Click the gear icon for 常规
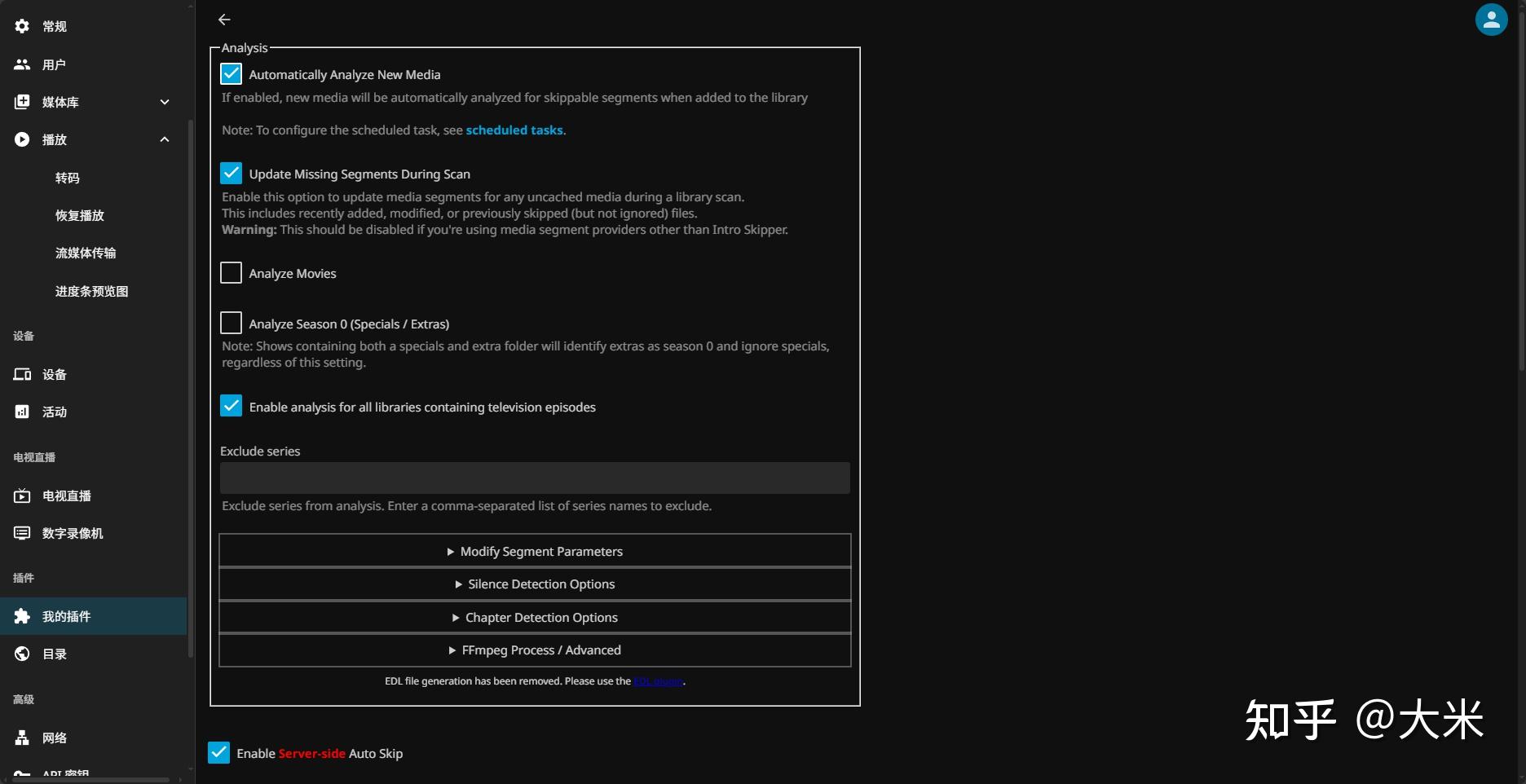Viewport: 1526px width, 784px height. click(x=22, y=26)
